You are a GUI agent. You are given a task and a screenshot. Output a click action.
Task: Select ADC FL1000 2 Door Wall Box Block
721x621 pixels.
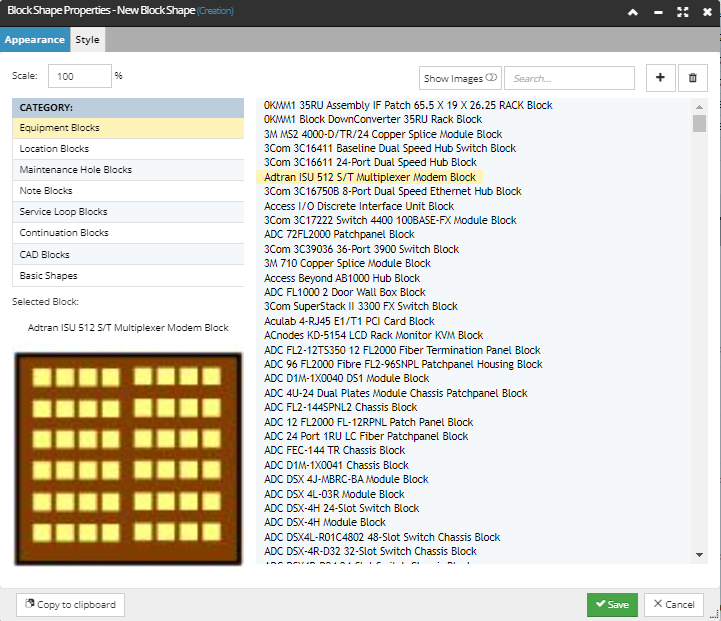(345, 292)
